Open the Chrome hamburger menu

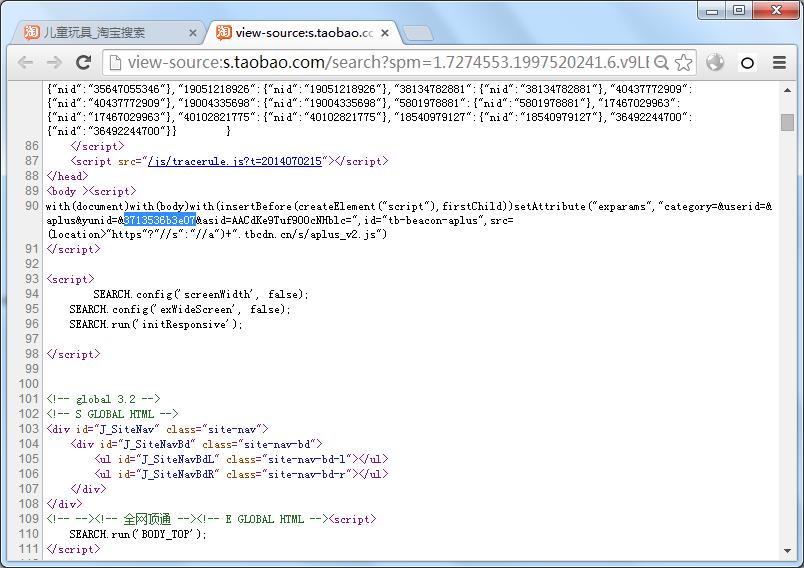pyautogui.click(x=779, y=63)
